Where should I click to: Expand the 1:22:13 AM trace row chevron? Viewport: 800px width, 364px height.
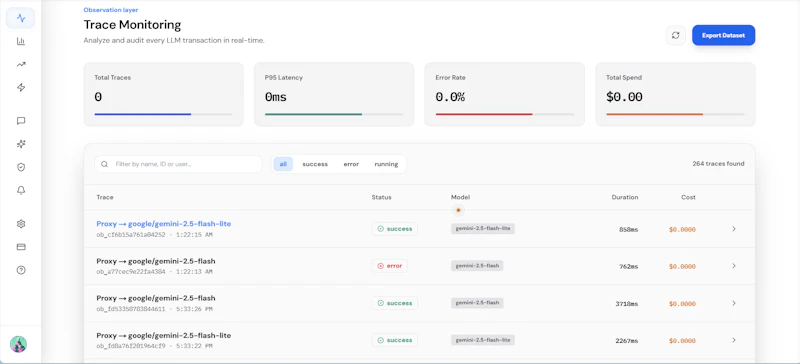click(734, 266)
